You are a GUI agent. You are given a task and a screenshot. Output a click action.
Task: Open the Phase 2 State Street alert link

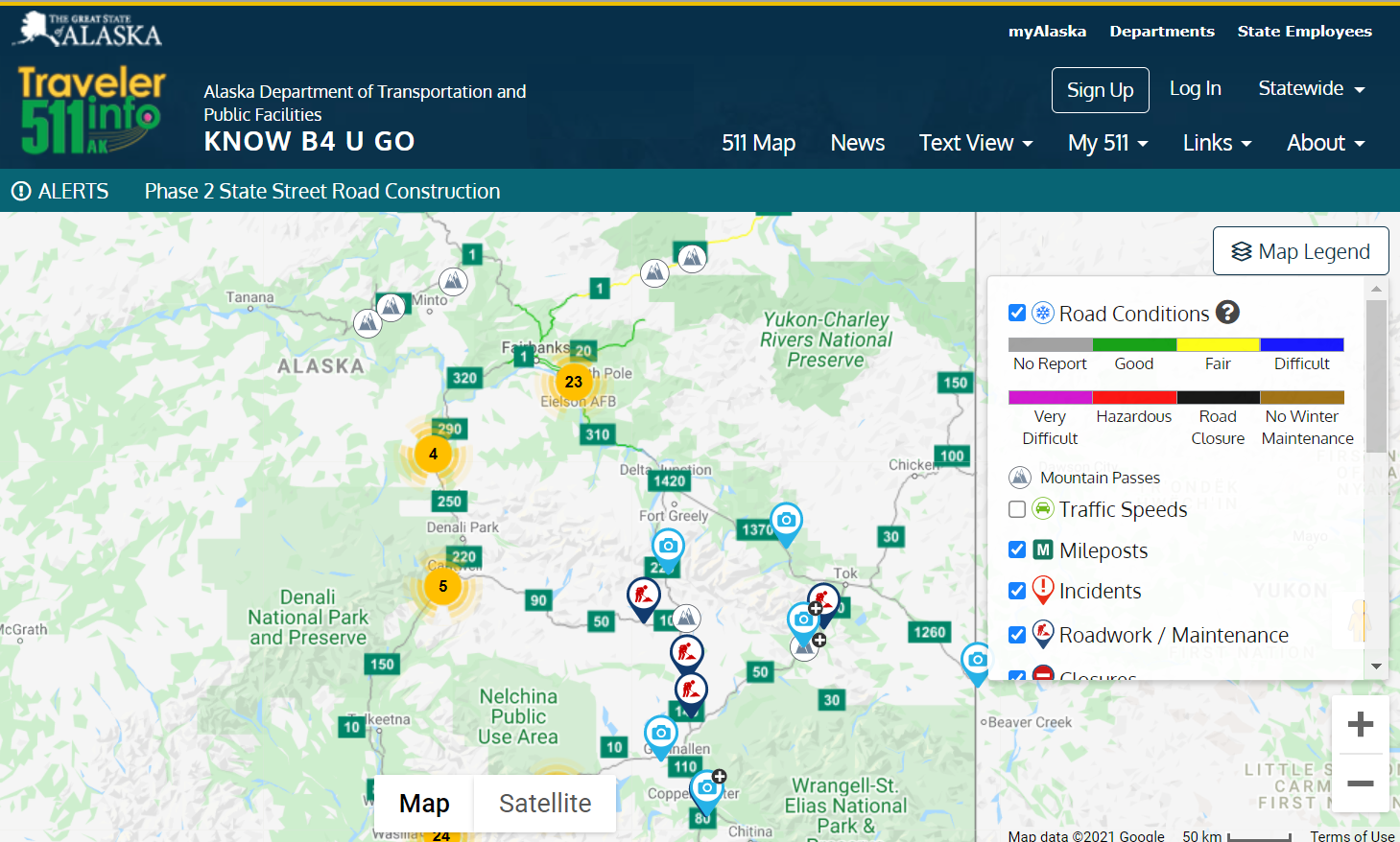tap(322, 191)
